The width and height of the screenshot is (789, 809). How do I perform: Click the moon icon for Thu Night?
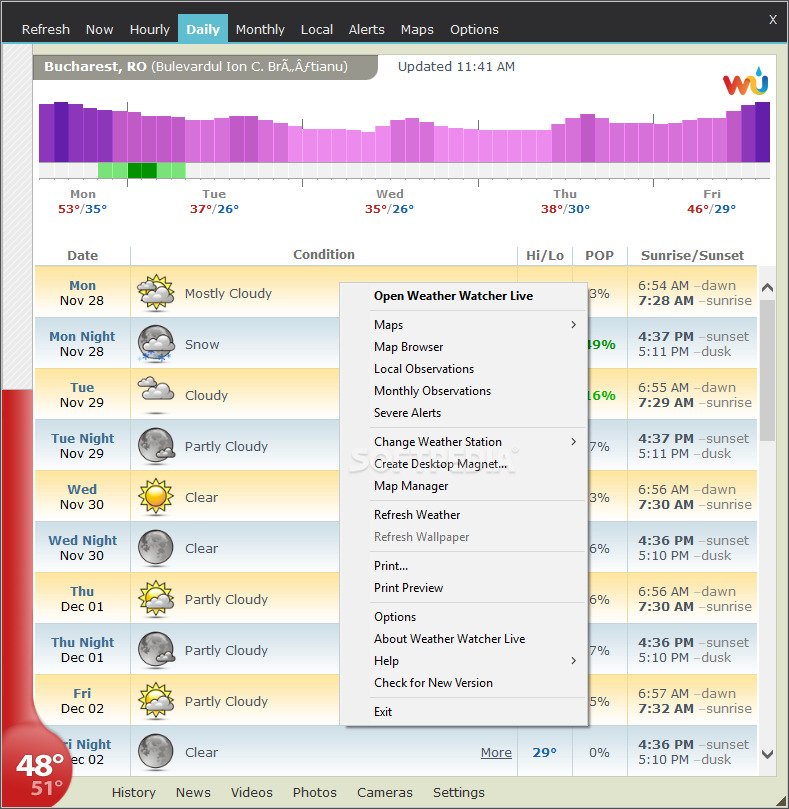point(156,650)
